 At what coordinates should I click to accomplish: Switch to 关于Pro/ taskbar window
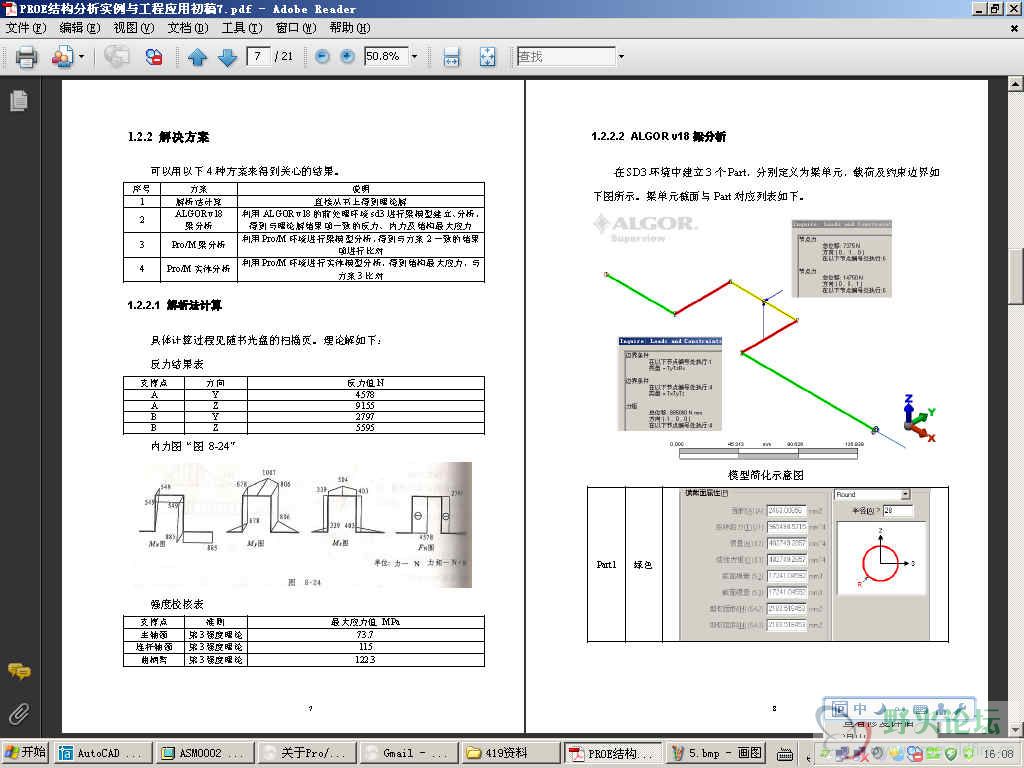(x=307, y=753)
